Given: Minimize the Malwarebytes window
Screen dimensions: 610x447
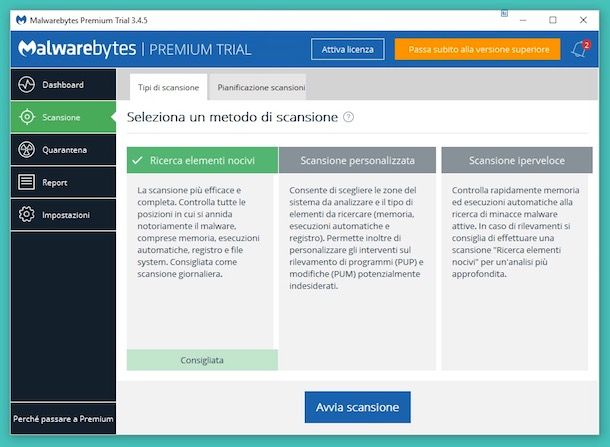Looking at the screenshot, I should pos(523,20).
